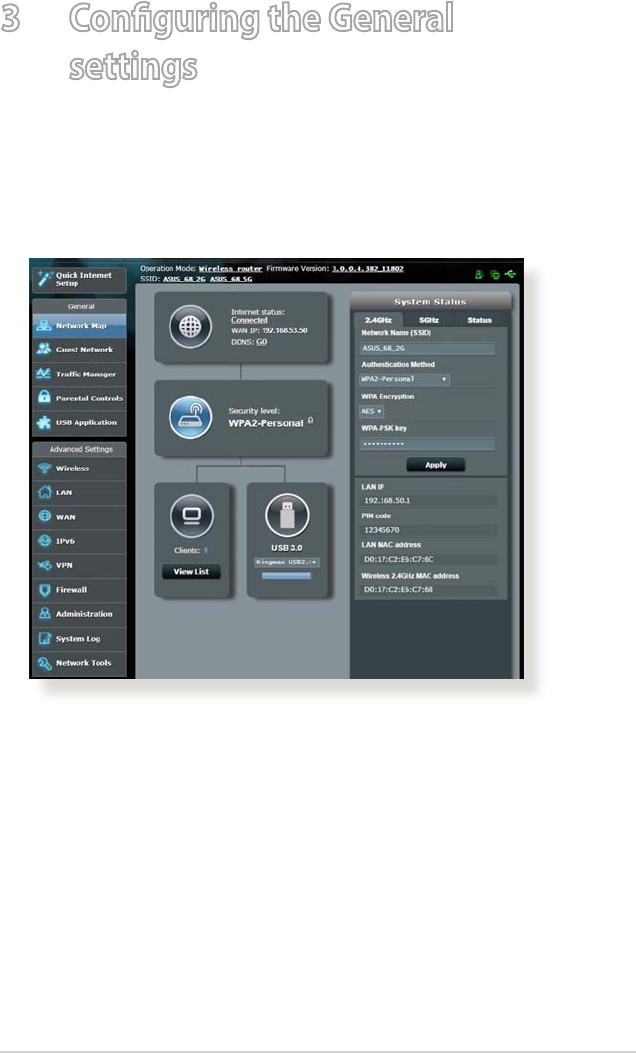
Task: Click the WPA-PSK key password field
Action: (x=427, y=444)
